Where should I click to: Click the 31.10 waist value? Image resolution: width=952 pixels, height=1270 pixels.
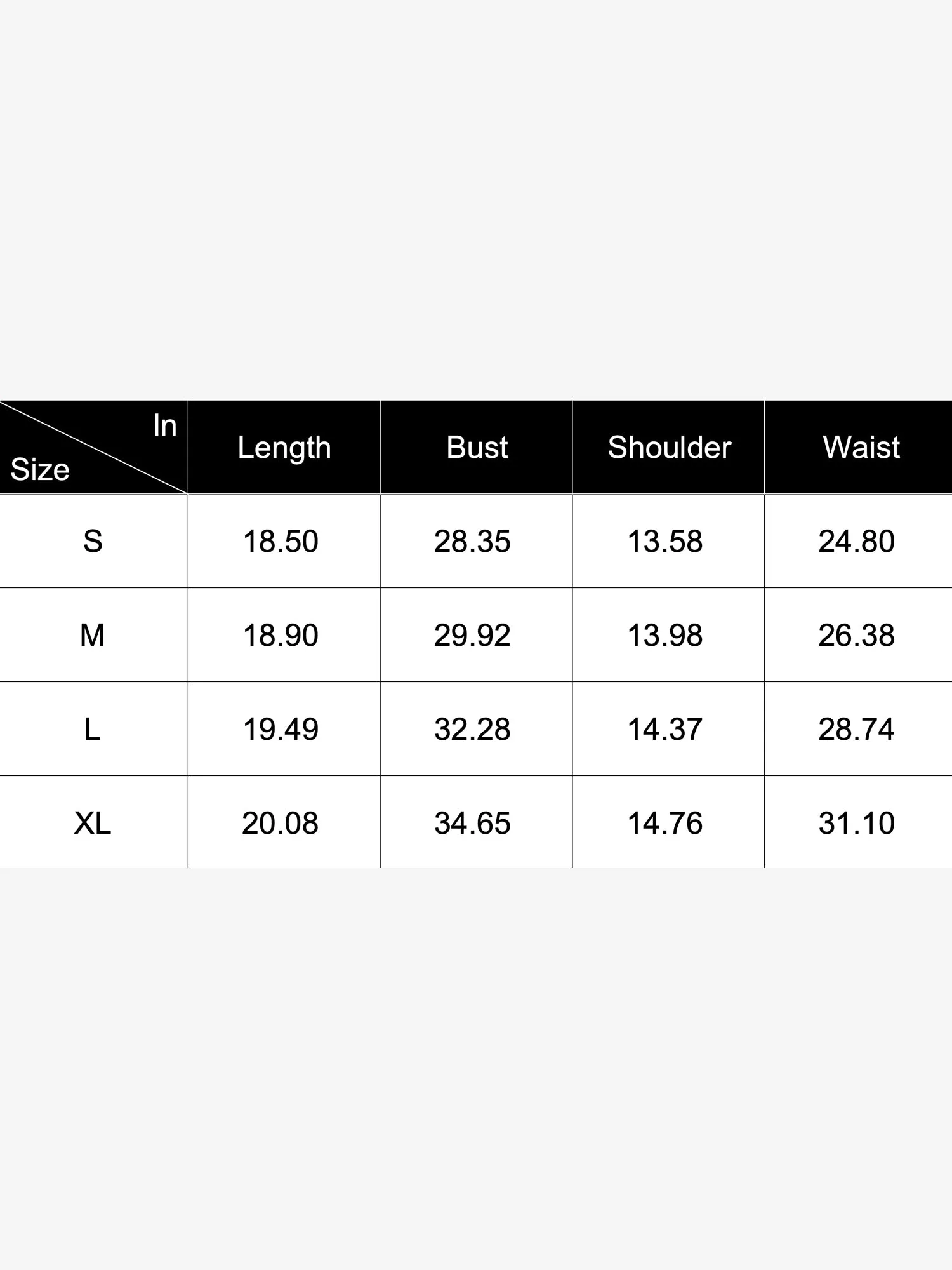[856, 824]
